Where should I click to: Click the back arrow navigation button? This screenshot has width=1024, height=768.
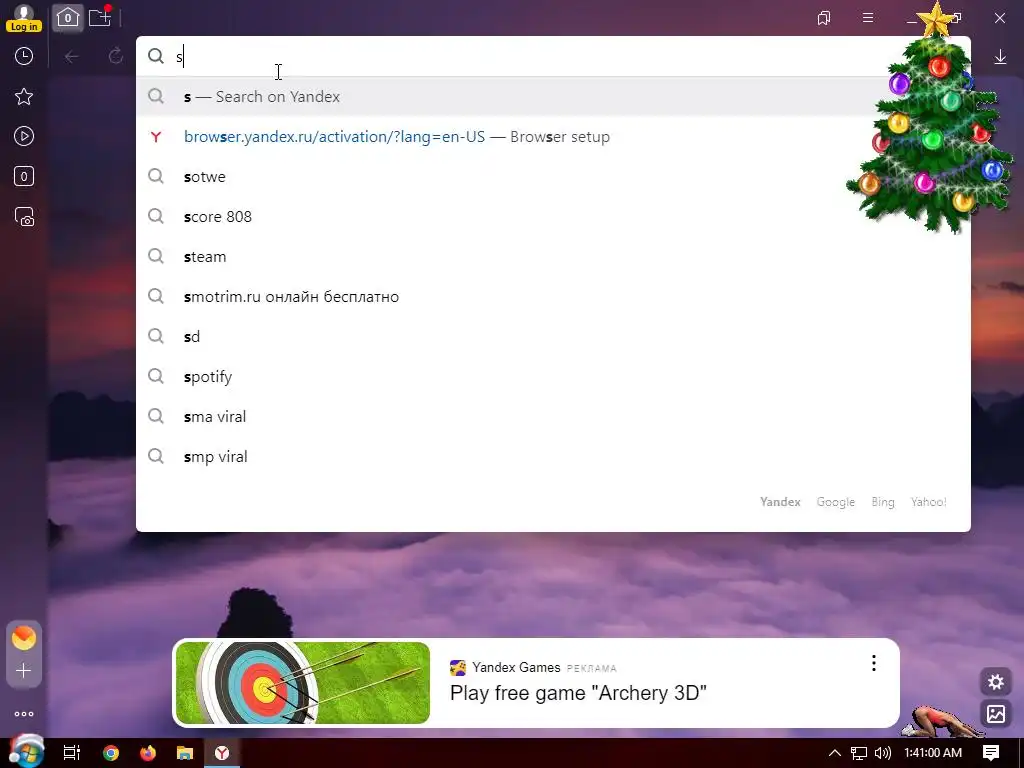pos(72,57)
